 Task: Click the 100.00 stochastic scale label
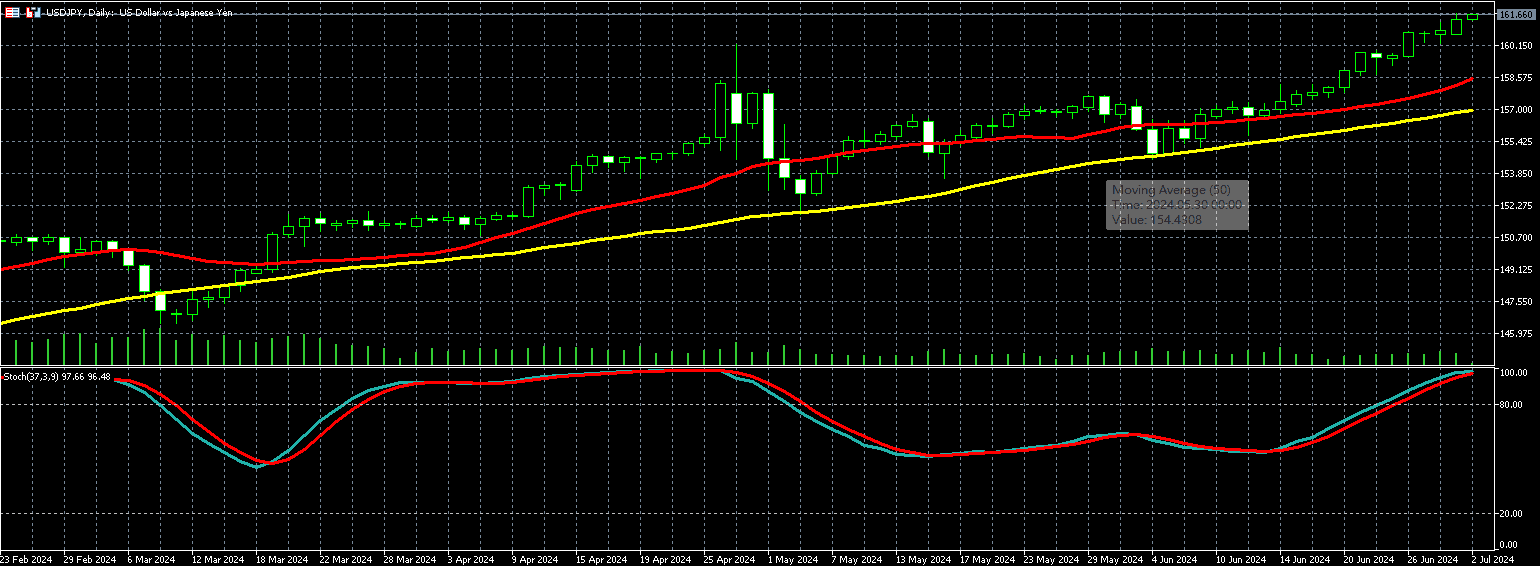click(x=1514, y=373)
